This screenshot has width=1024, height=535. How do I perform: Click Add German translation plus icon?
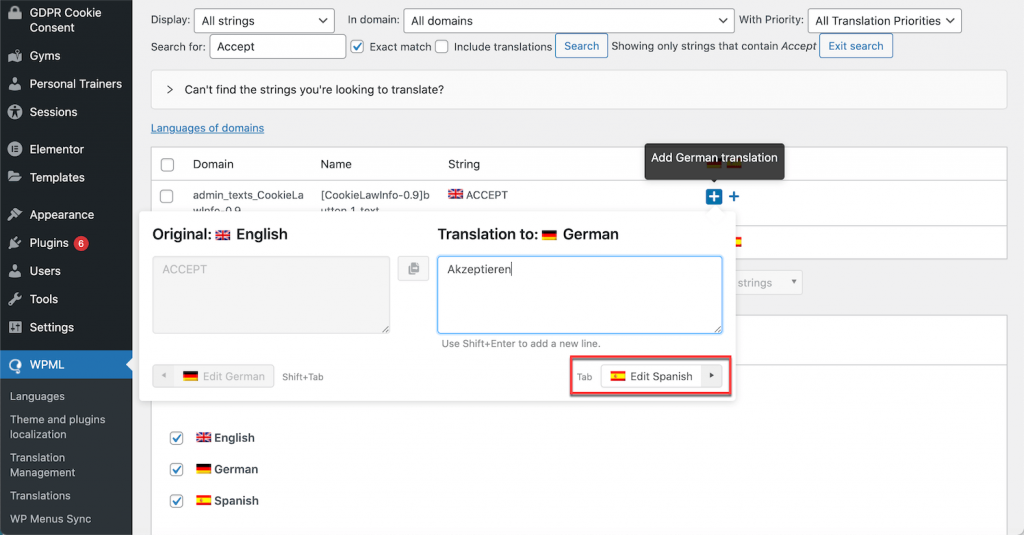(x=714, y=196)
